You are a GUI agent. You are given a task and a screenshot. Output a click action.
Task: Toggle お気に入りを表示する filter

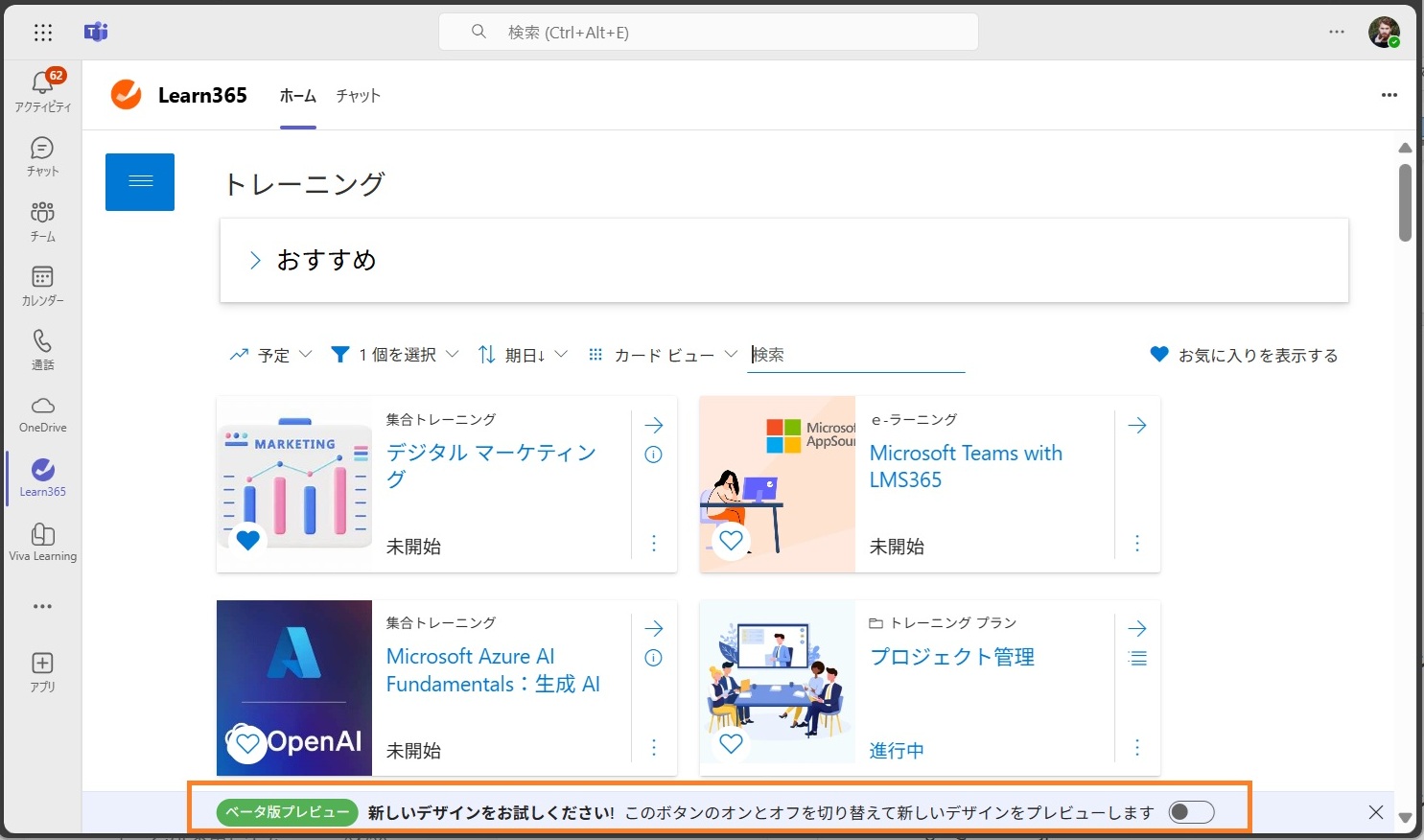click(x=1244, y=355)
